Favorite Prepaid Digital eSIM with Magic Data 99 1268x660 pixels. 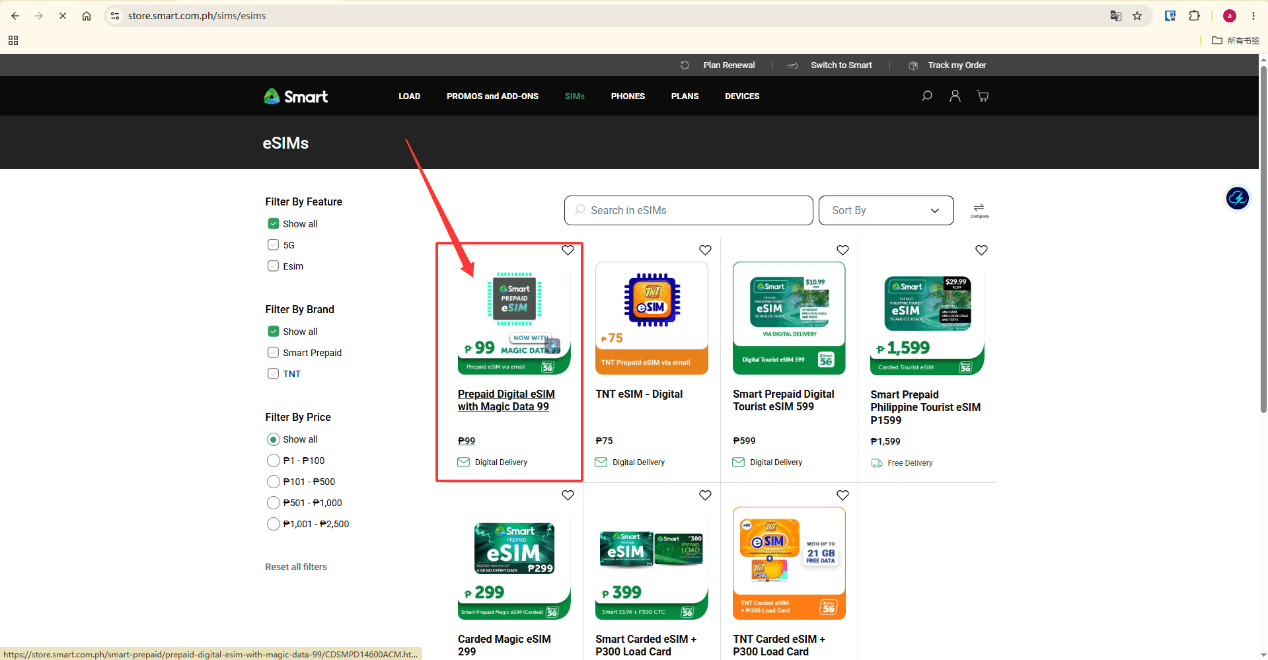point(568,250)
